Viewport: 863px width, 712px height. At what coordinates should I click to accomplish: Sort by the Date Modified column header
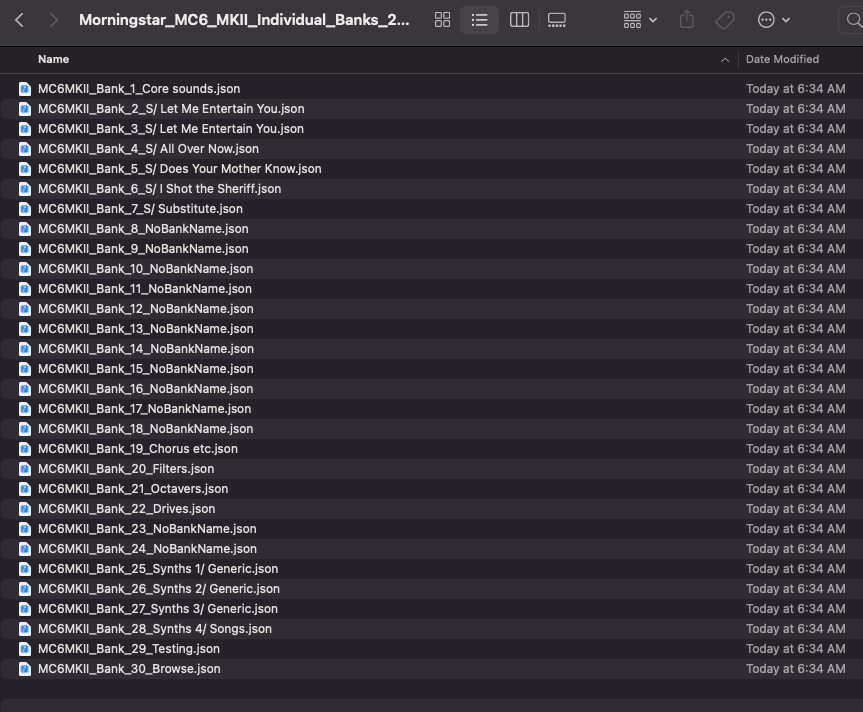coord(782,59)
